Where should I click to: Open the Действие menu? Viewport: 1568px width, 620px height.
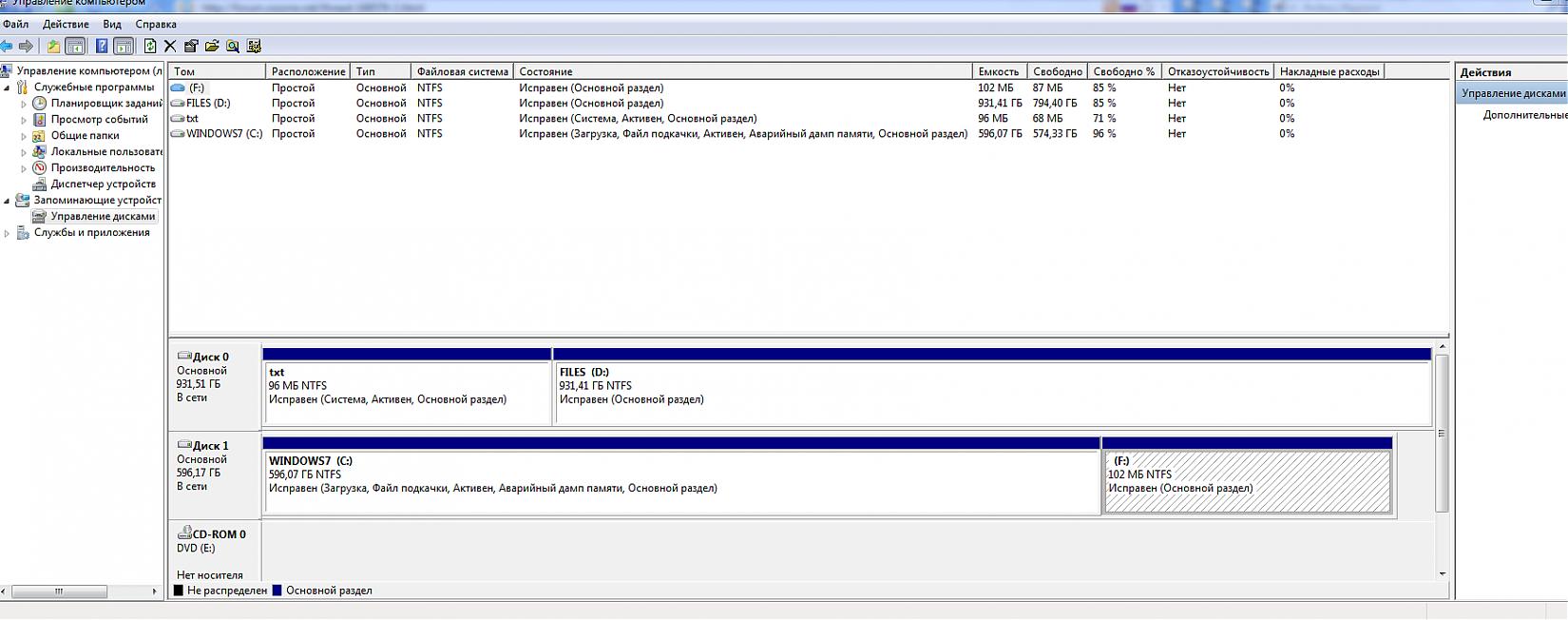pos(66,24)
